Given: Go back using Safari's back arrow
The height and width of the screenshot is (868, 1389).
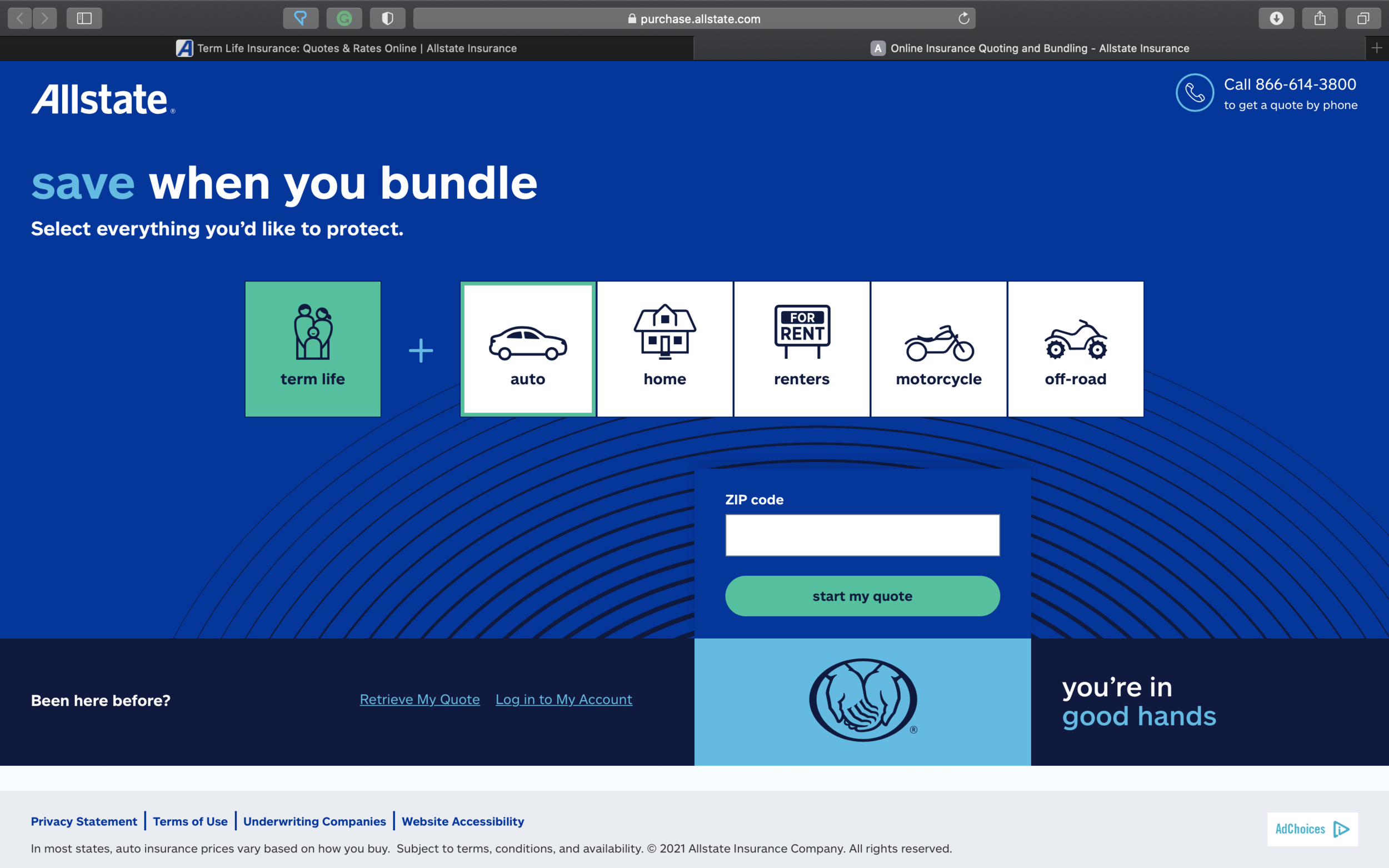Looking at the screenshot, I should click(x=20, y=18).
